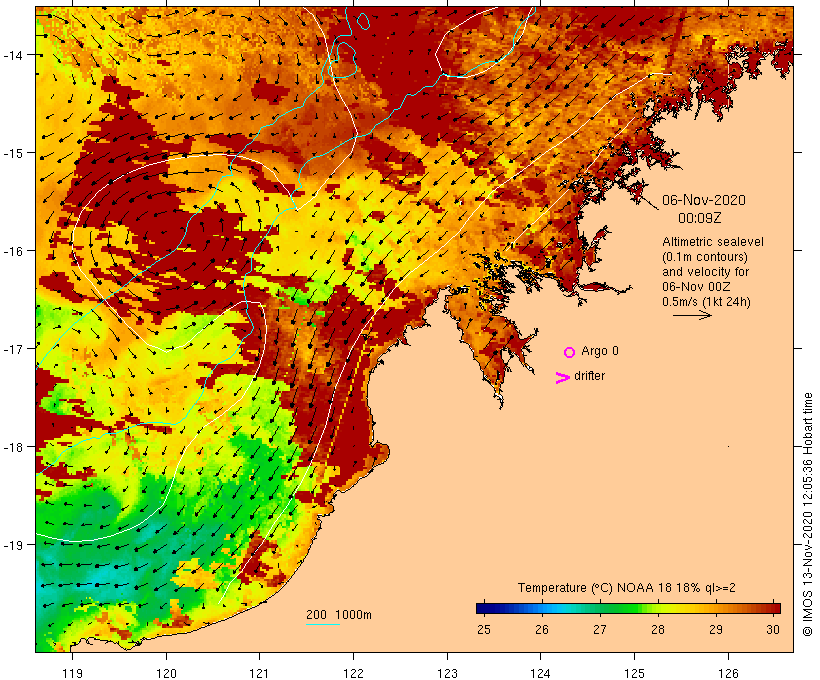Click the '200 1000m' depth legend text
Image resolution: width=820 pixels, height=680 pixels.
point(339,615)
